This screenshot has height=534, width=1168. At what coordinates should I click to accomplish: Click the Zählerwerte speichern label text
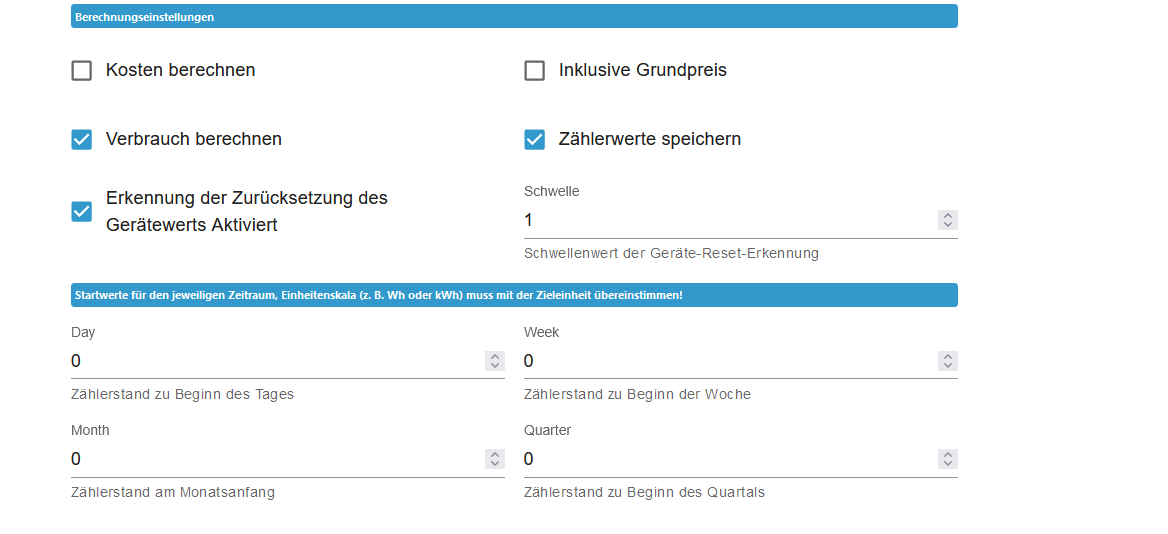[x=650, y=140]
